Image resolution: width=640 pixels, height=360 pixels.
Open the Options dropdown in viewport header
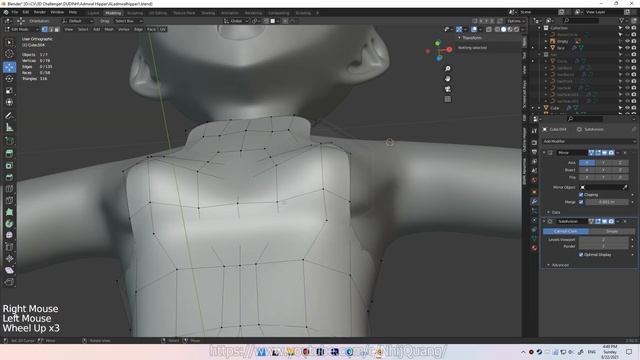516,21
